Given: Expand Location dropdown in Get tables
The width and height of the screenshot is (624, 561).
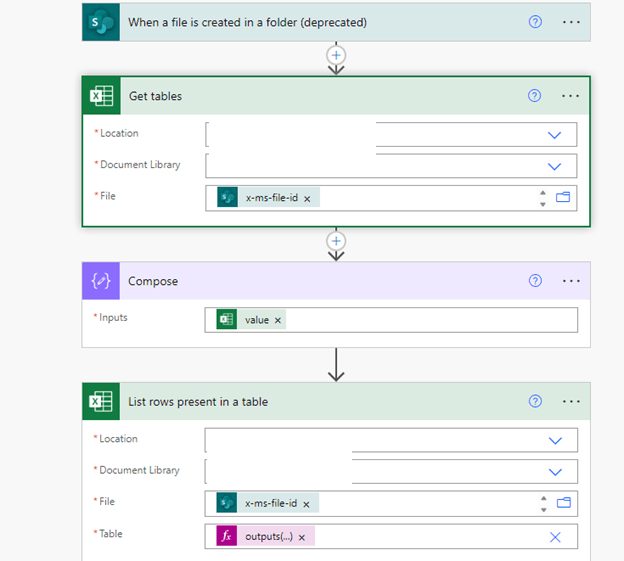Looking at the screenshot, I should click(x=554, y=135).
